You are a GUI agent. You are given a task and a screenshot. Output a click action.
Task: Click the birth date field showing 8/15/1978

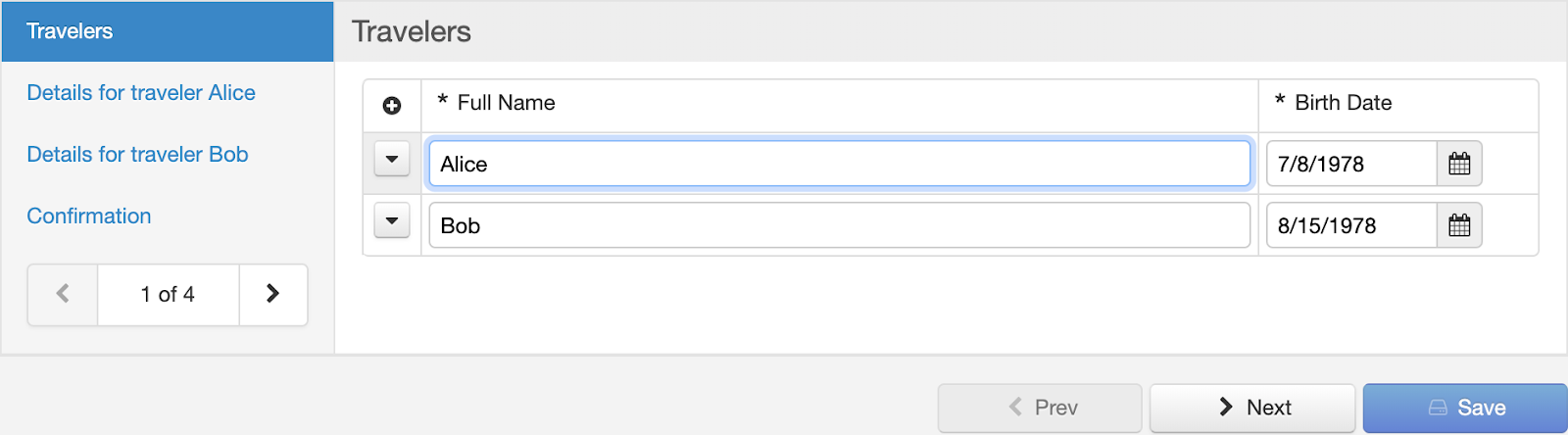1350,225
